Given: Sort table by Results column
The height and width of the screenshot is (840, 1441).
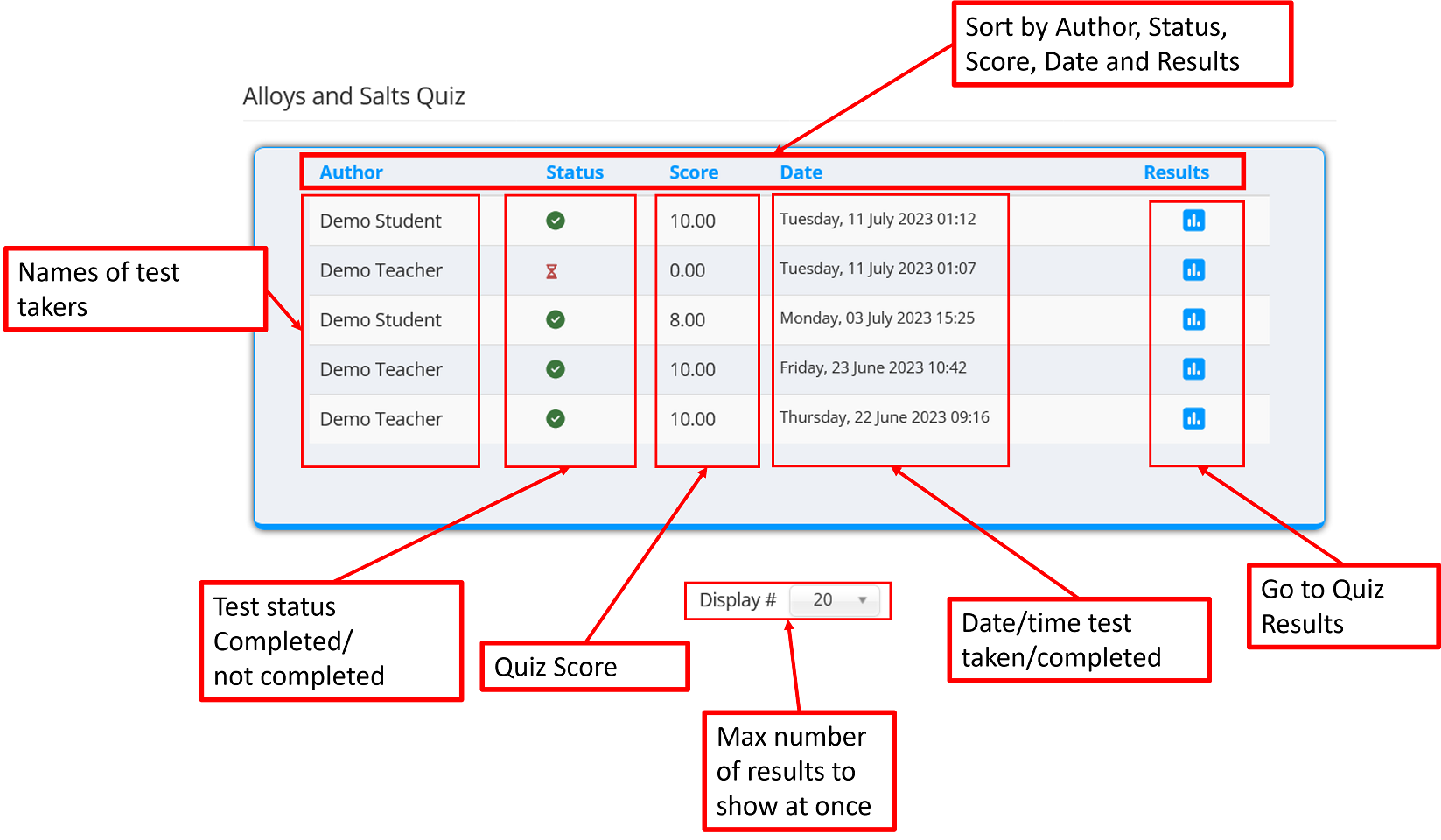Looking at the screenshot, I should (x=1176, y=172).
